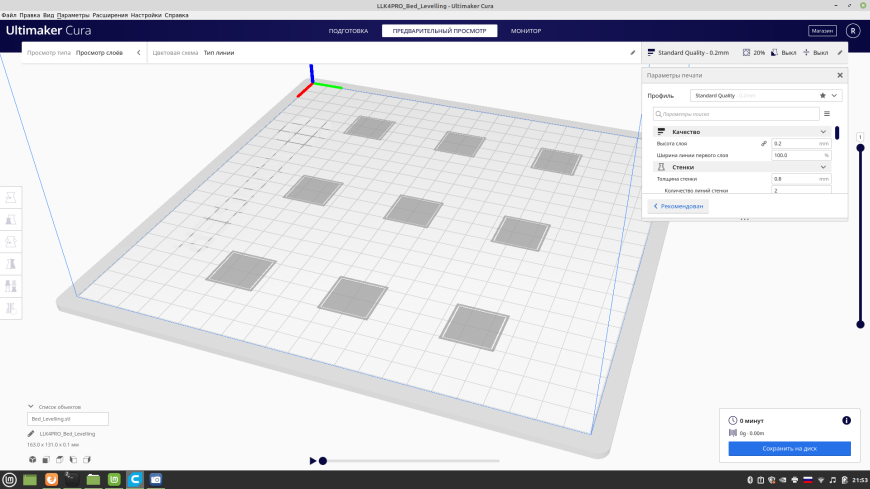Switch to top view cube icon
The width and height of the screenshot is (870, 489).
tap(60, 460)
